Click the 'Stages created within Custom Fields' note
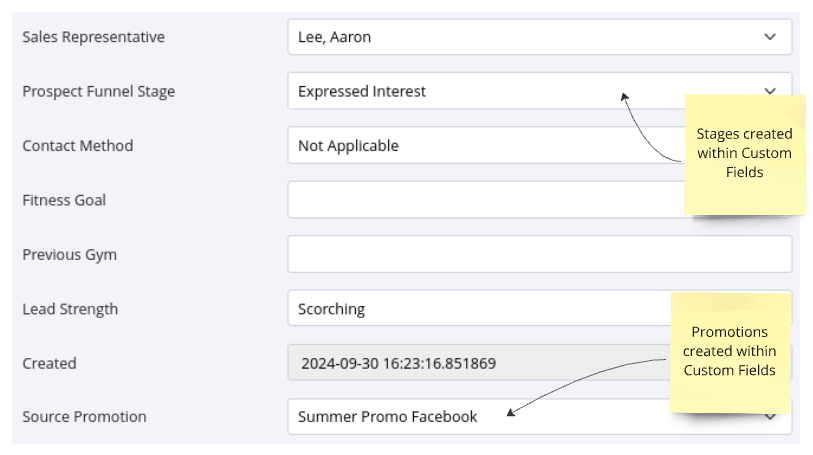813x455 pixels. [744, 153]
